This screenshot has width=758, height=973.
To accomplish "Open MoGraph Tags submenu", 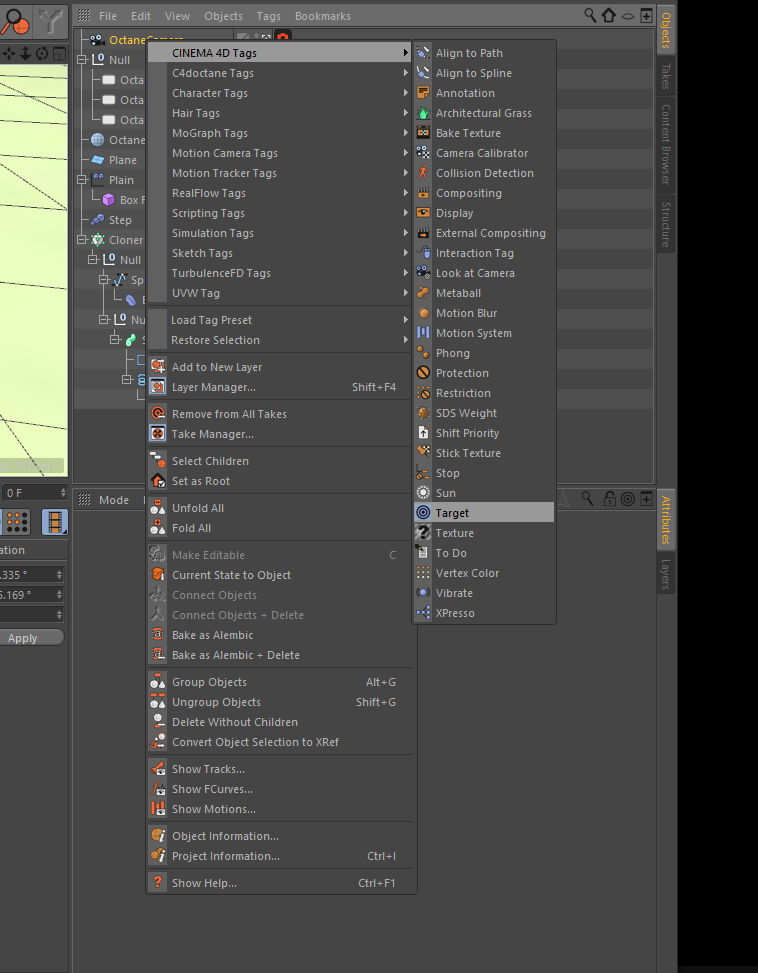I will click(280, 133).
